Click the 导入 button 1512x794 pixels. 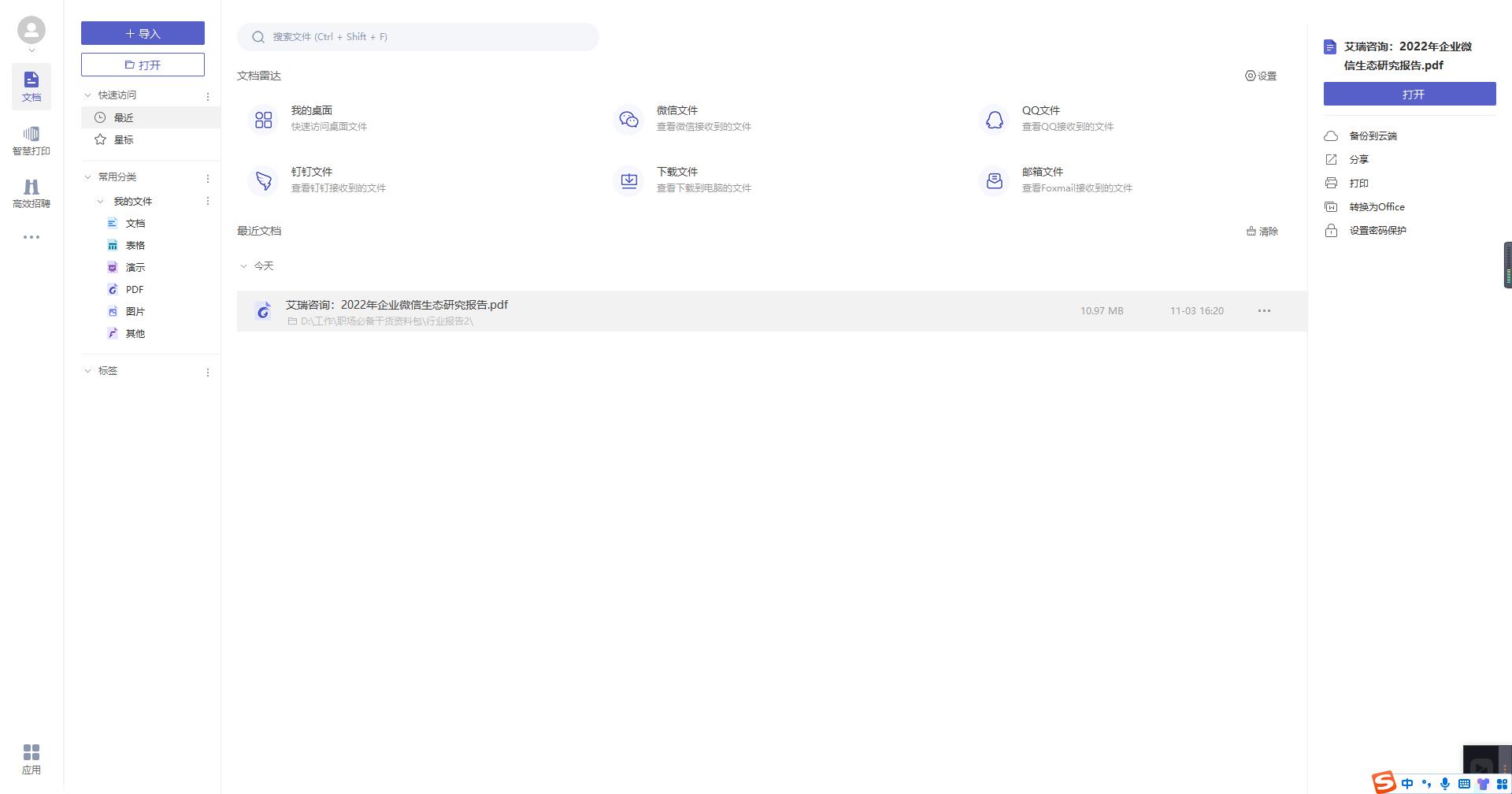(x=142, y=33)
